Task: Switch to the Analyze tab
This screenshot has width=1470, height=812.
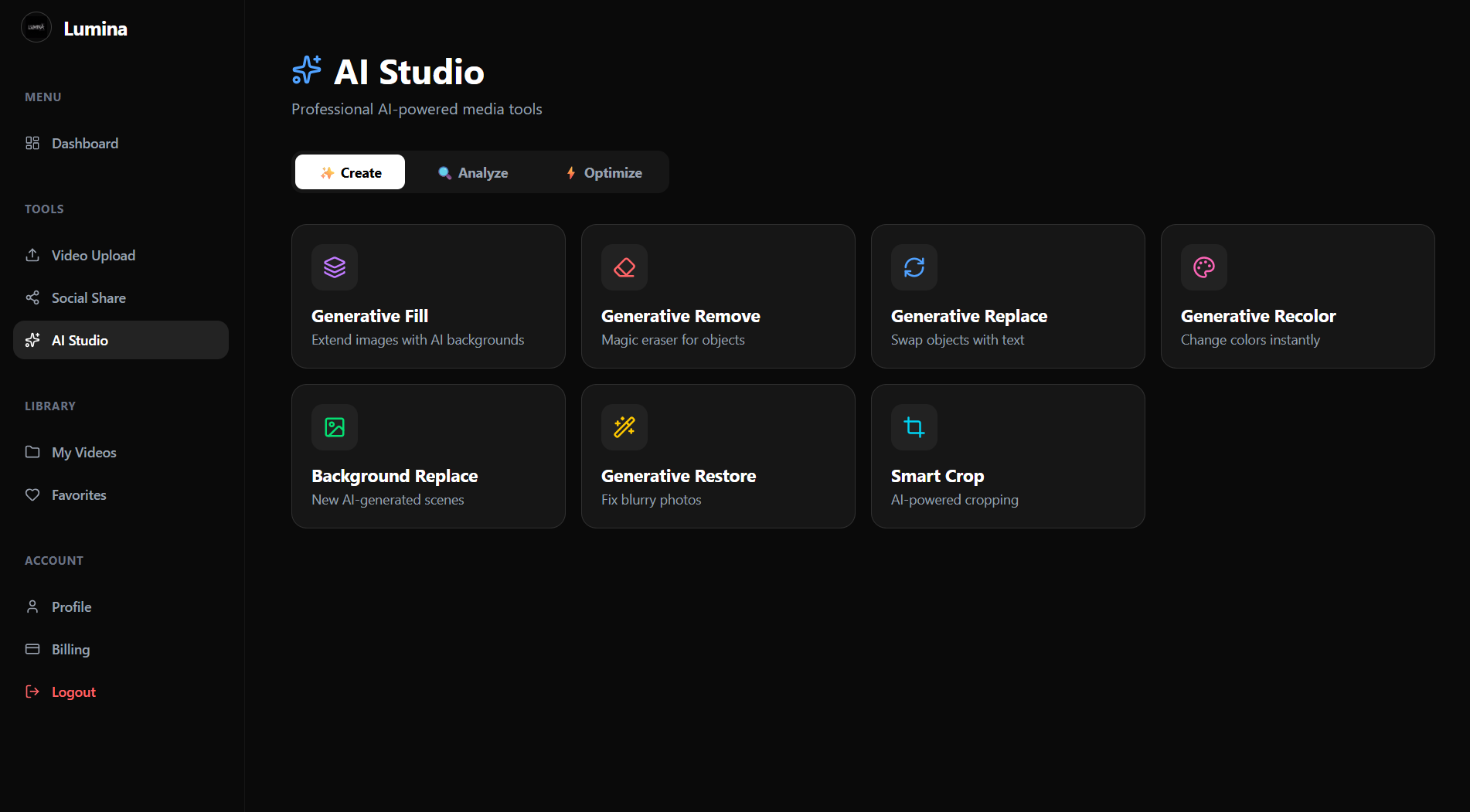Action: (474, 172)
